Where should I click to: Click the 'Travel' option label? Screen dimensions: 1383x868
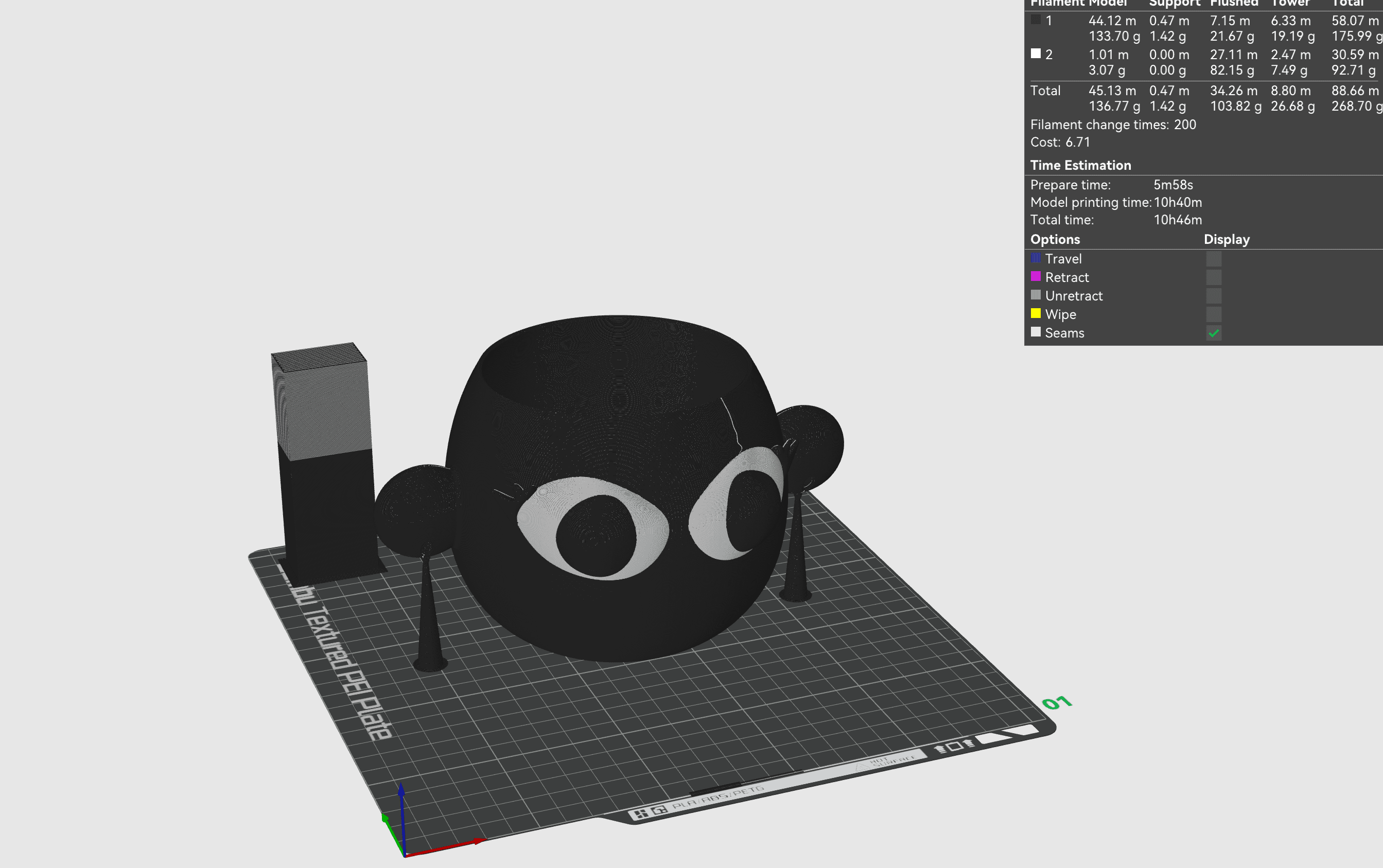pos(1063,259)
